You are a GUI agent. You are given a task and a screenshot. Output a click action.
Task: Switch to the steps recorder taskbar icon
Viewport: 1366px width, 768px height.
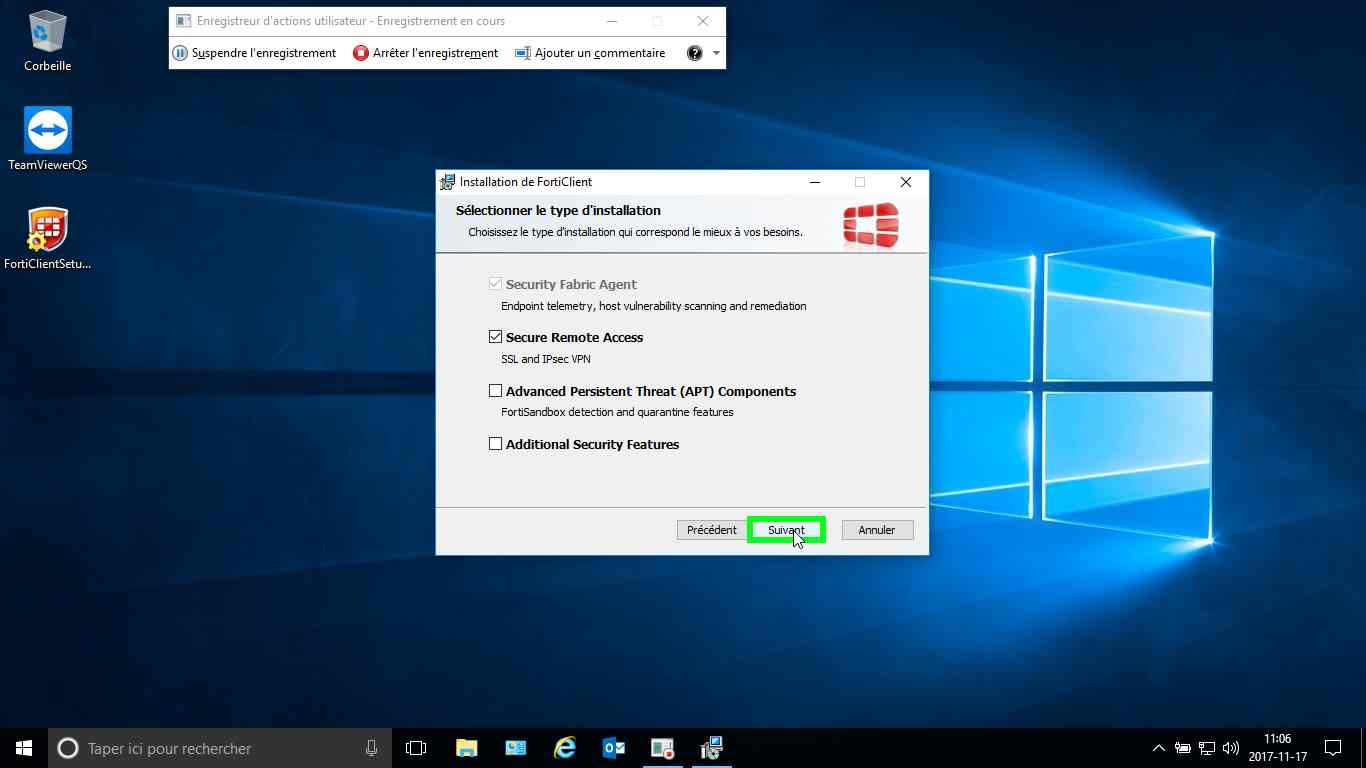coord(663,748)
